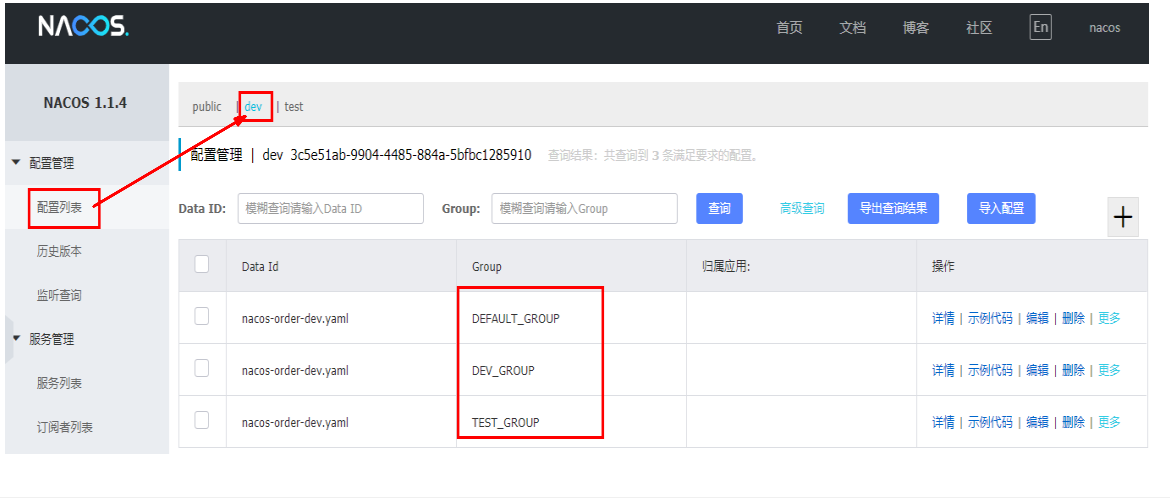
Task: Collapse the sidebar using the left edge handle
Action: [9, 340]
